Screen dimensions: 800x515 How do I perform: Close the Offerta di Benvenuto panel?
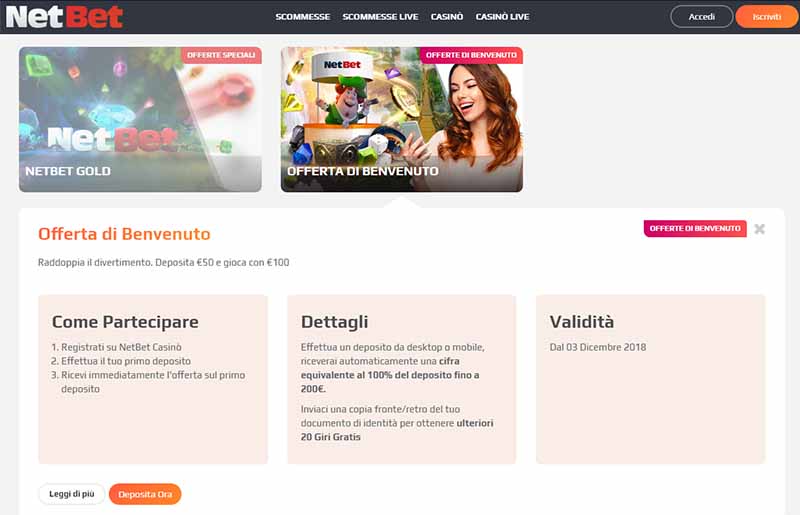pyautogui.click(x=760, y=229)
